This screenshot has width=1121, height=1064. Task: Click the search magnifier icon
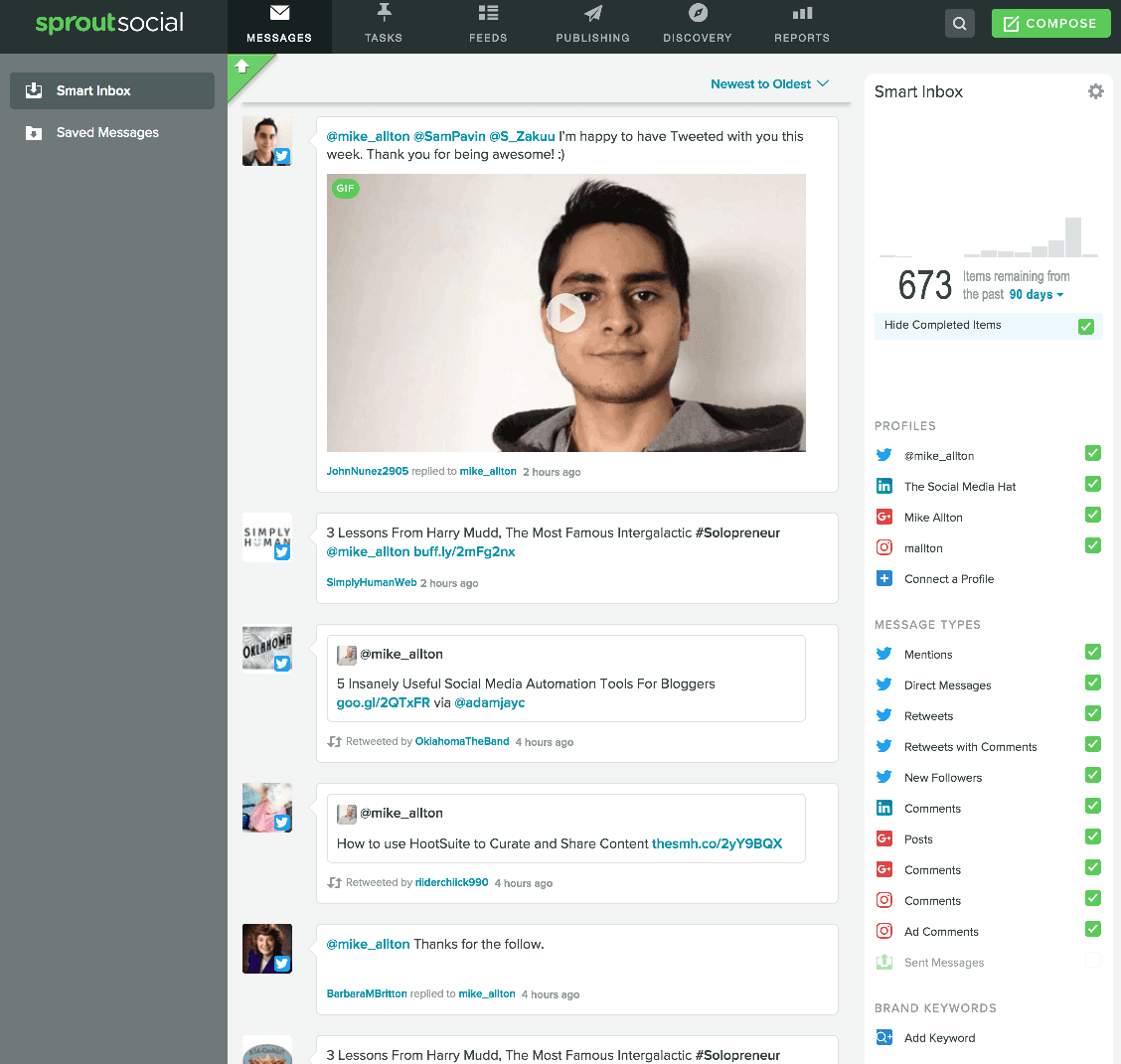tap(959, 24)
